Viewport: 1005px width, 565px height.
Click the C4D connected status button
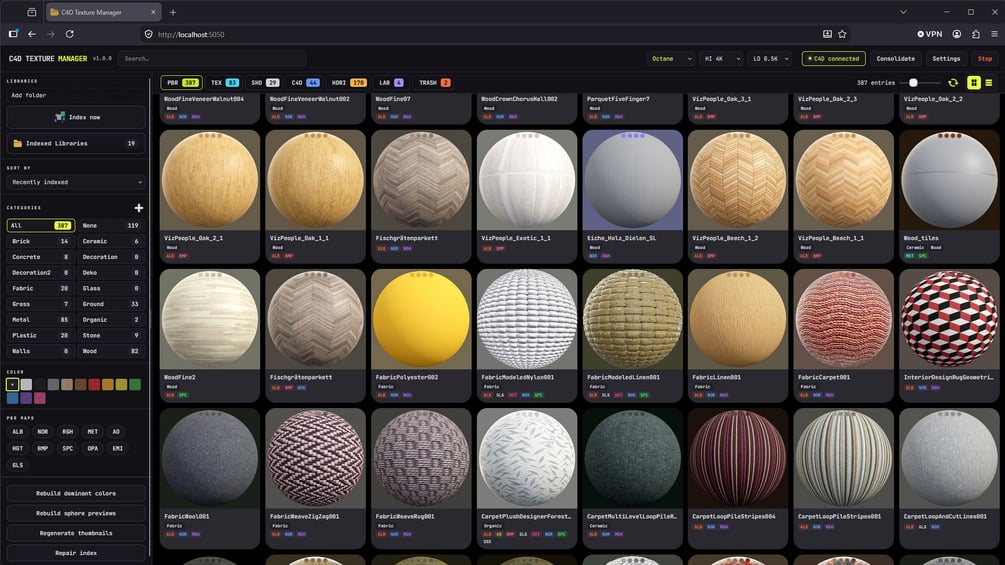833,58
